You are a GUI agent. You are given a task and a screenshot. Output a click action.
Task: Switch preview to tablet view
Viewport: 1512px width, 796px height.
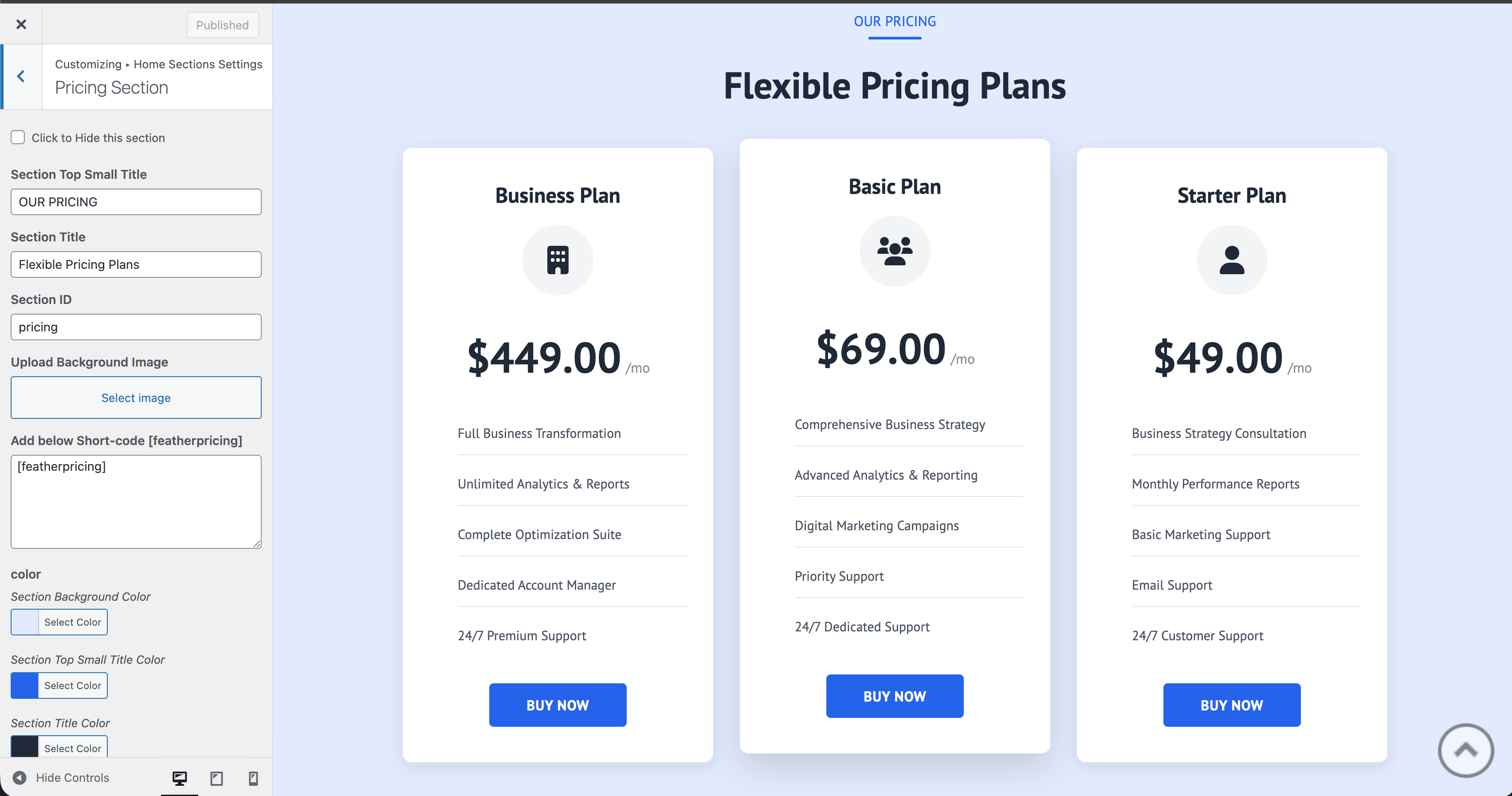(x=216, y=777)
